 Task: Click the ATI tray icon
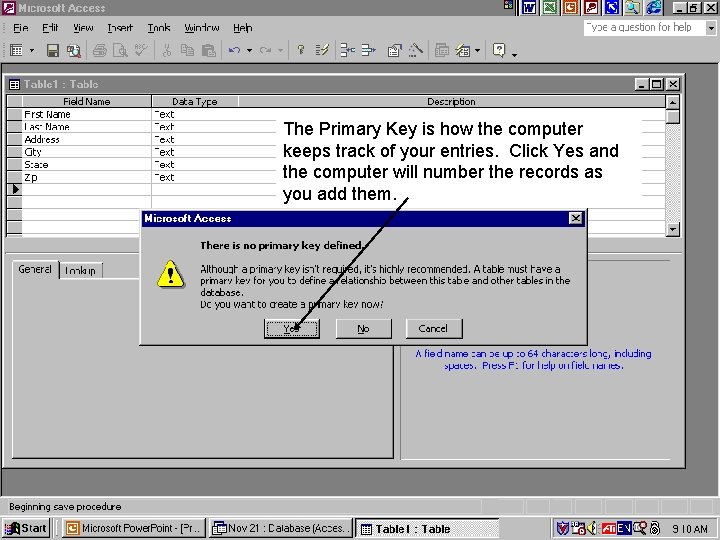pos(609,529)
